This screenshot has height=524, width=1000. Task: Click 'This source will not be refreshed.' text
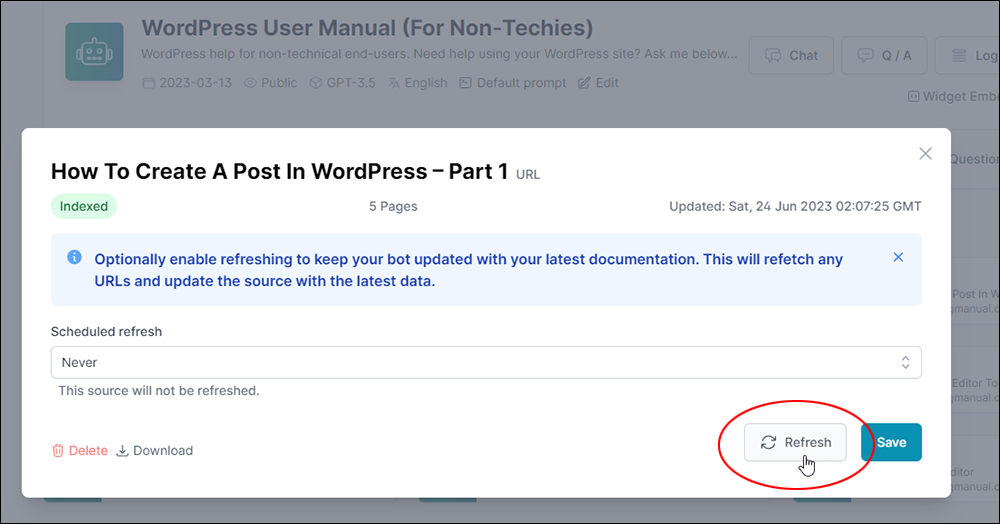[x=159, y=391]
